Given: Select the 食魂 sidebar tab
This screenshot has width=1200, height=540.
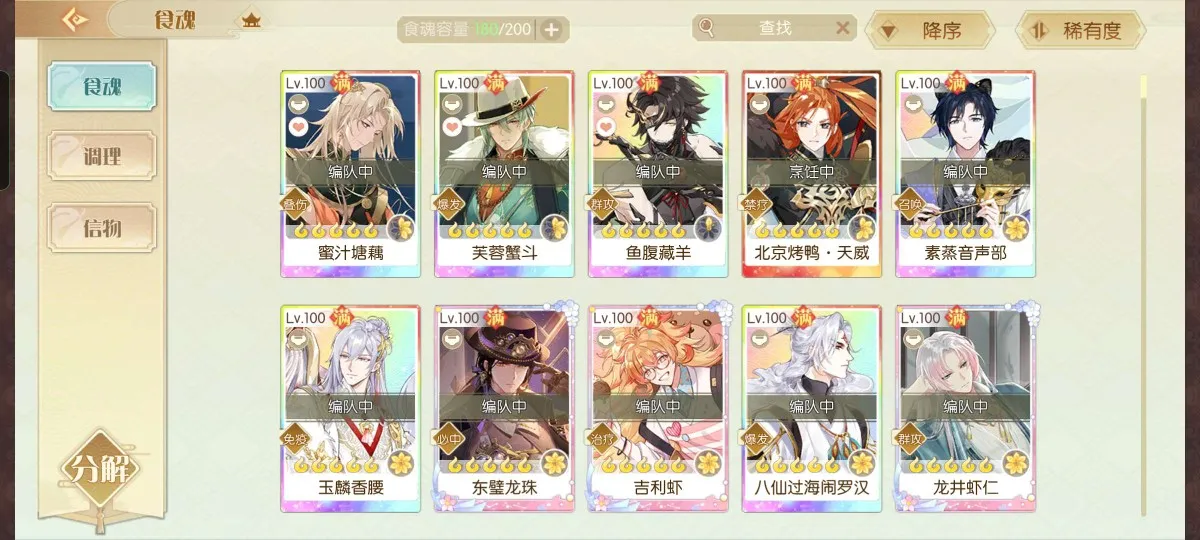Looking at the screenshot, I should point(103,86).
